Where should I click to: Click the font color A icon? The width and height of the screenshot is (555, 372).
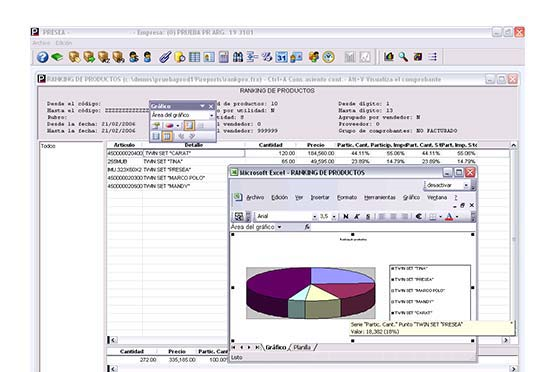point(449,217)
